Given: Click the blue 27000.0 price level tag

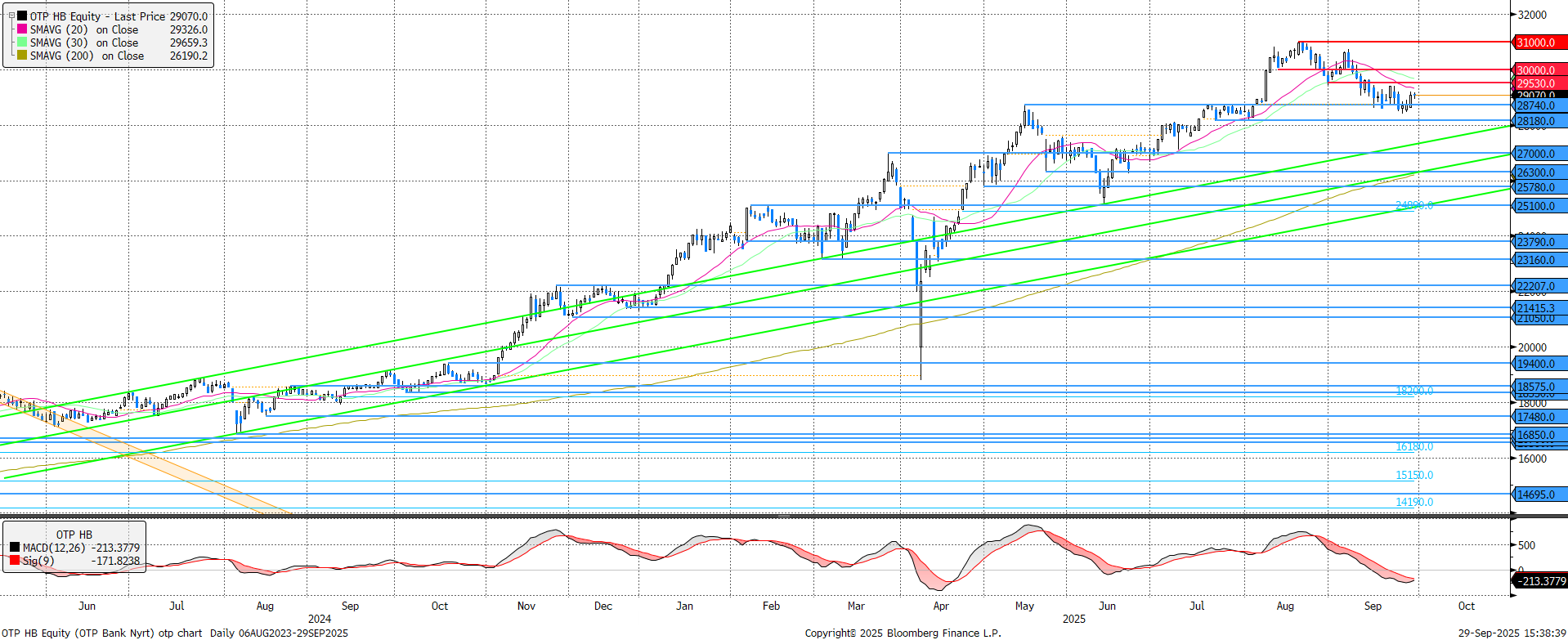Looking at the screenshot, I should click(1538, 154).
